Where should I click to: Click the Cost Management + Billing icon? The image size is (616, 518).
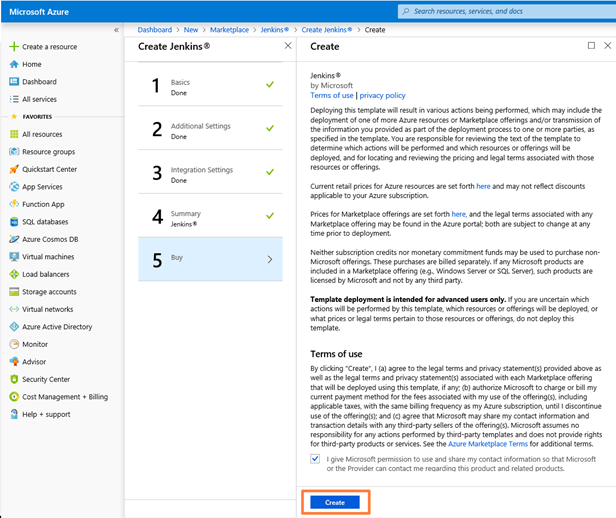pos(14,397)
